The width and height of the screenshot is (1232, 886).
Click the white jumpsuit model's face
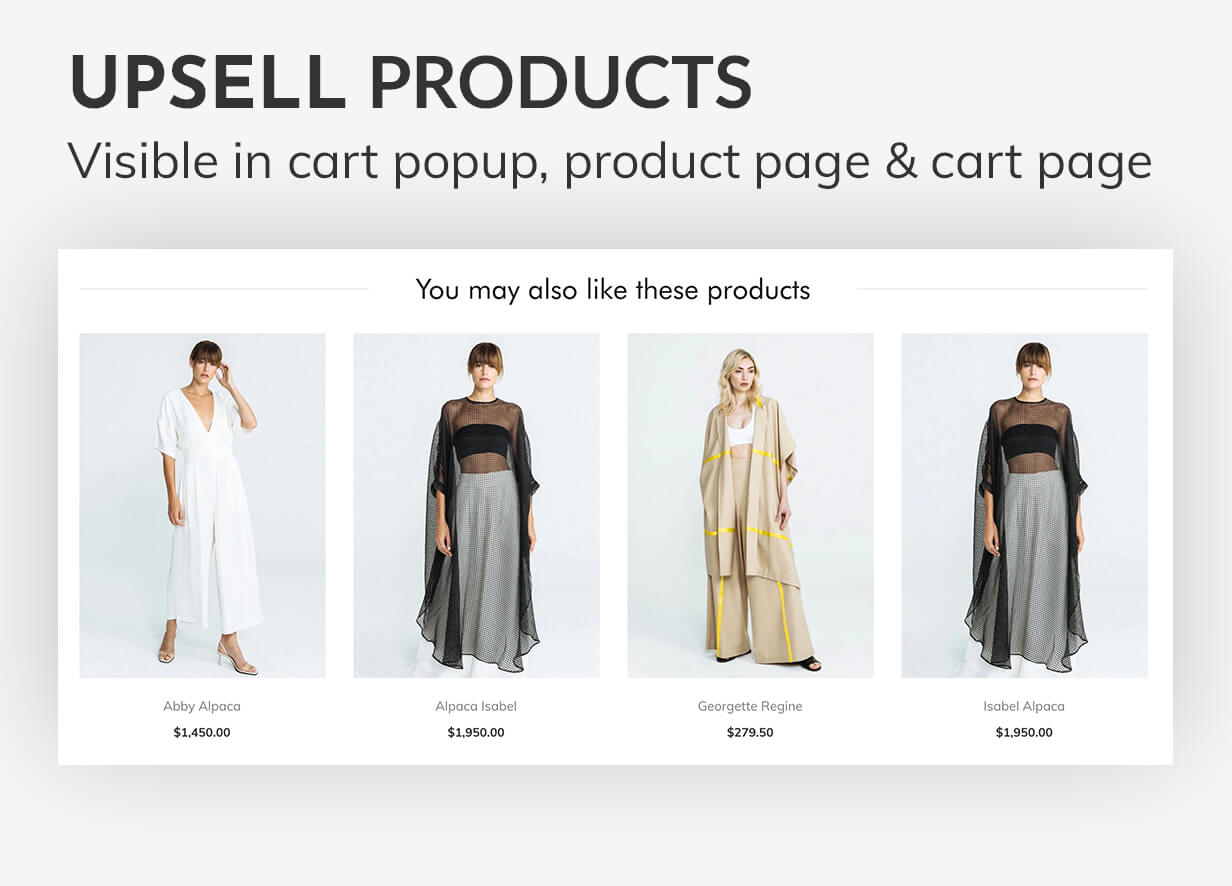pyautogui.click(x=206, y=362)
